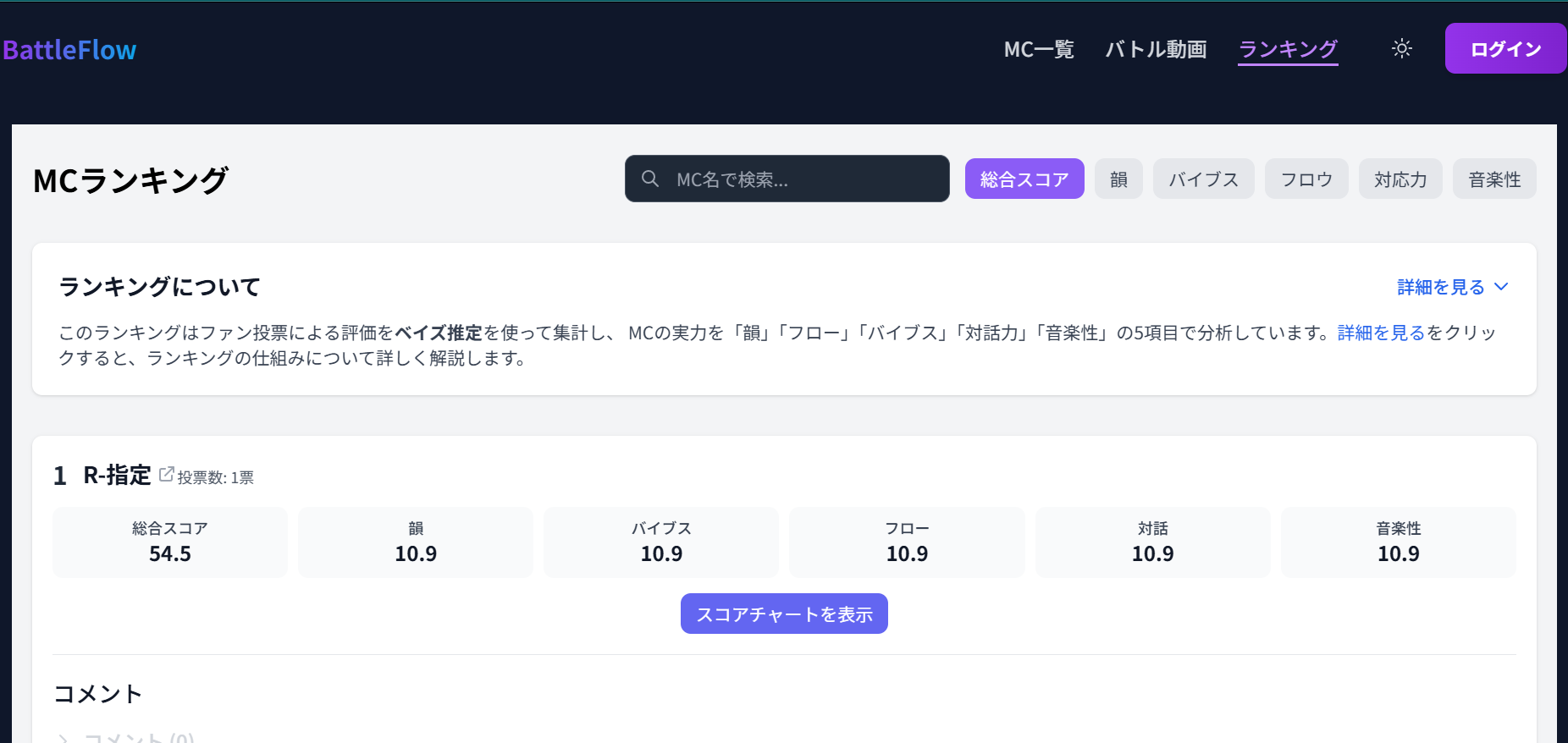Sort ranking by 韻 tab
Screen dimensions: 1568x743
coord(1118,179)
